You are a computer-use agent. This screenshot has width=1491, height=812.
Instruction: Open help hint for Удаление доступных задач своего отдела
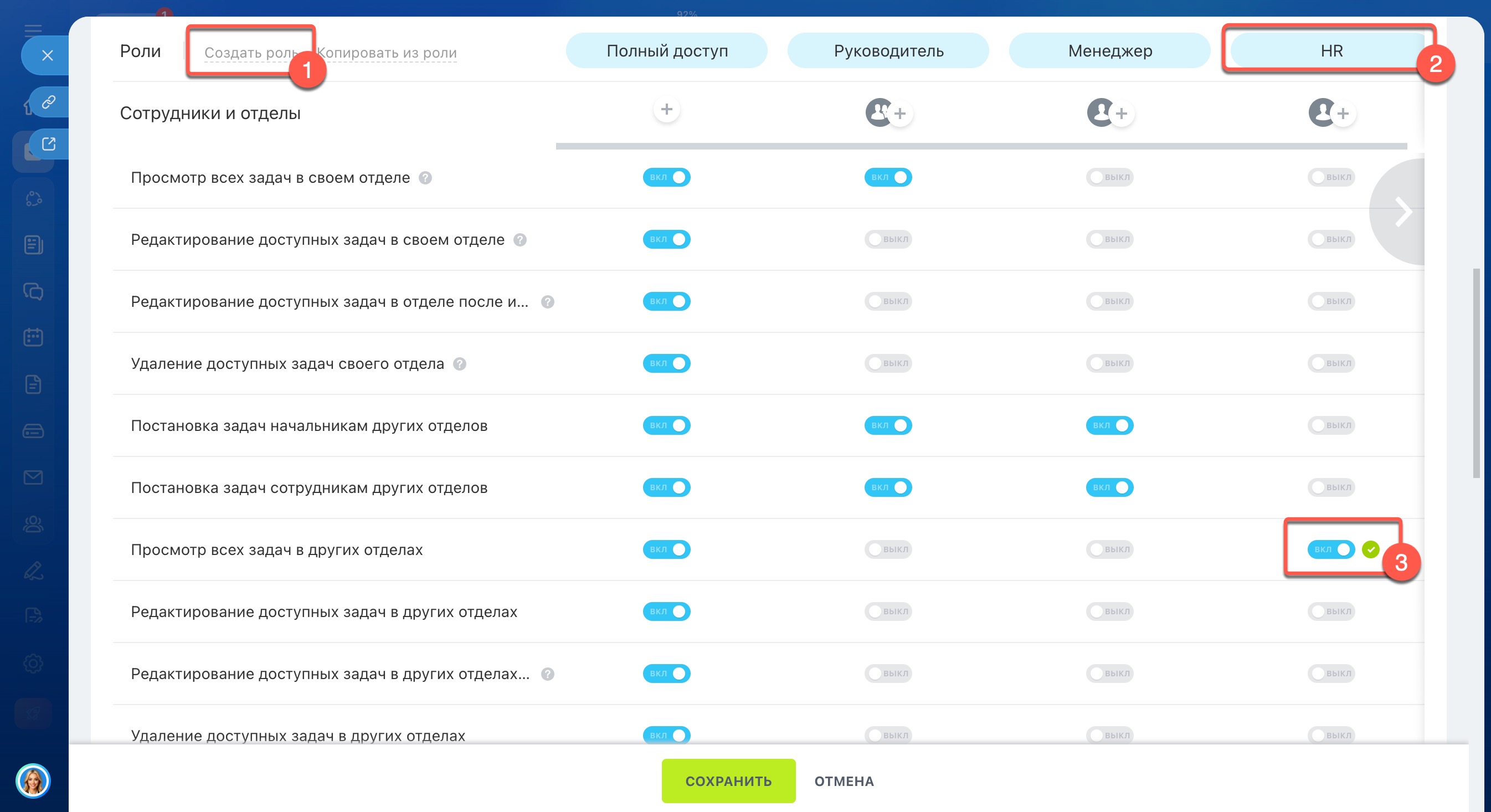coord(460,364)
